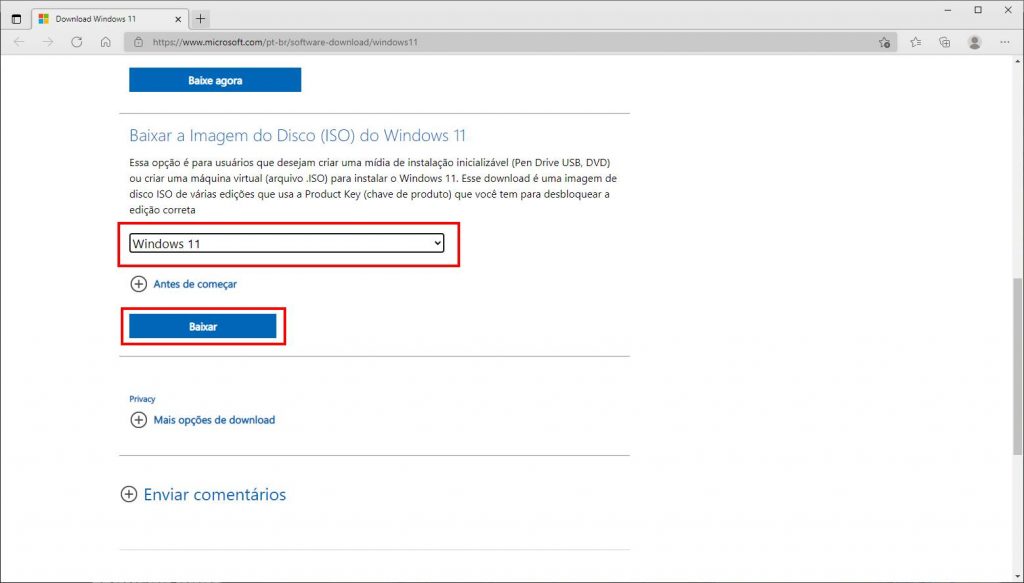Click the Privacy link
The width and height of the screenshot is (1024, 583).
coord(142,399)
